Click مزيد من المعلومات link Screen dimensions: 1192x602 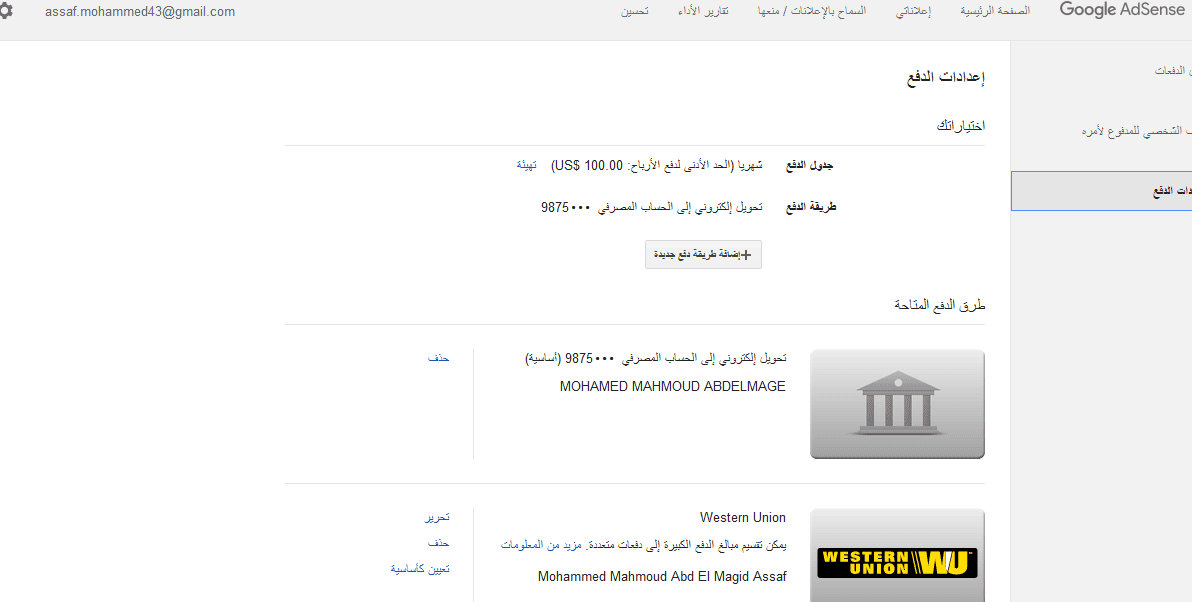tap(541, 545)
